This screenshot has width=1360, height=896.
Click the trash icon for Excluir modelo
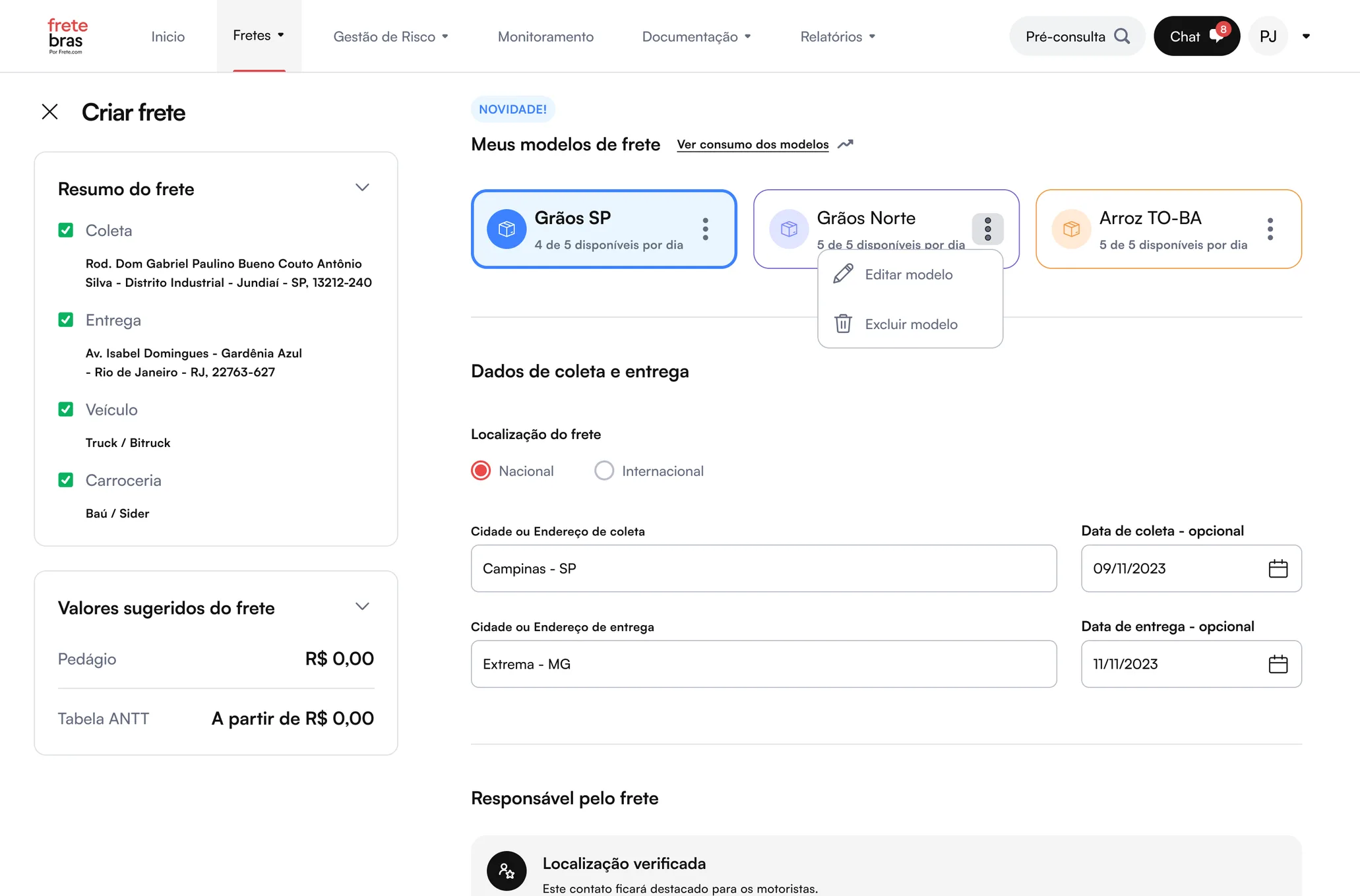tap(843, 324)
